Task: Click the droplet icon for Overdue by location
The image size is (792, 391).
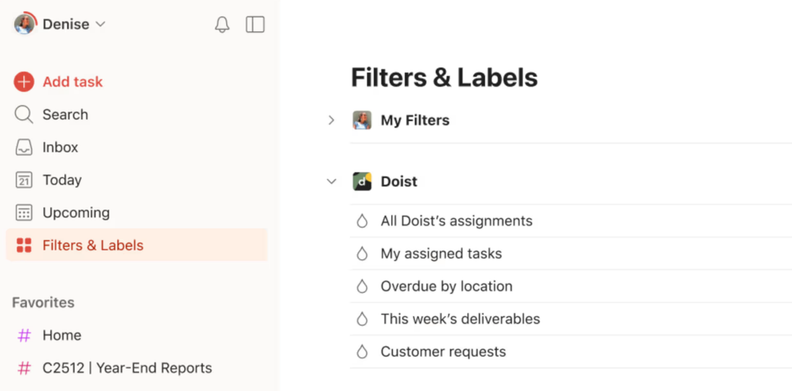Action: tap(362, 286)
